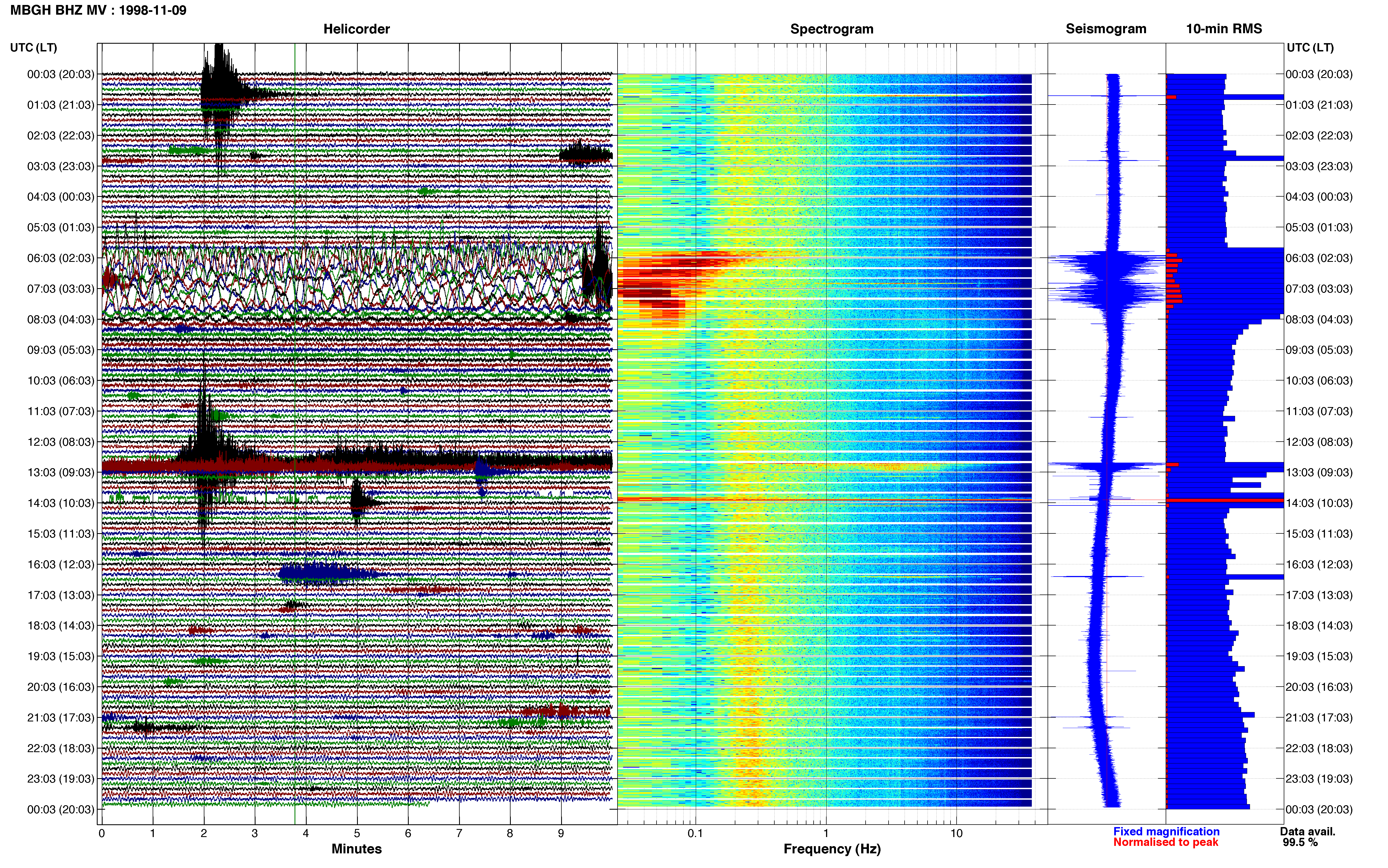1388x868 pixels.
Task: Click the left 'UTC (LT)' axis label
Action: coord(34,48)
